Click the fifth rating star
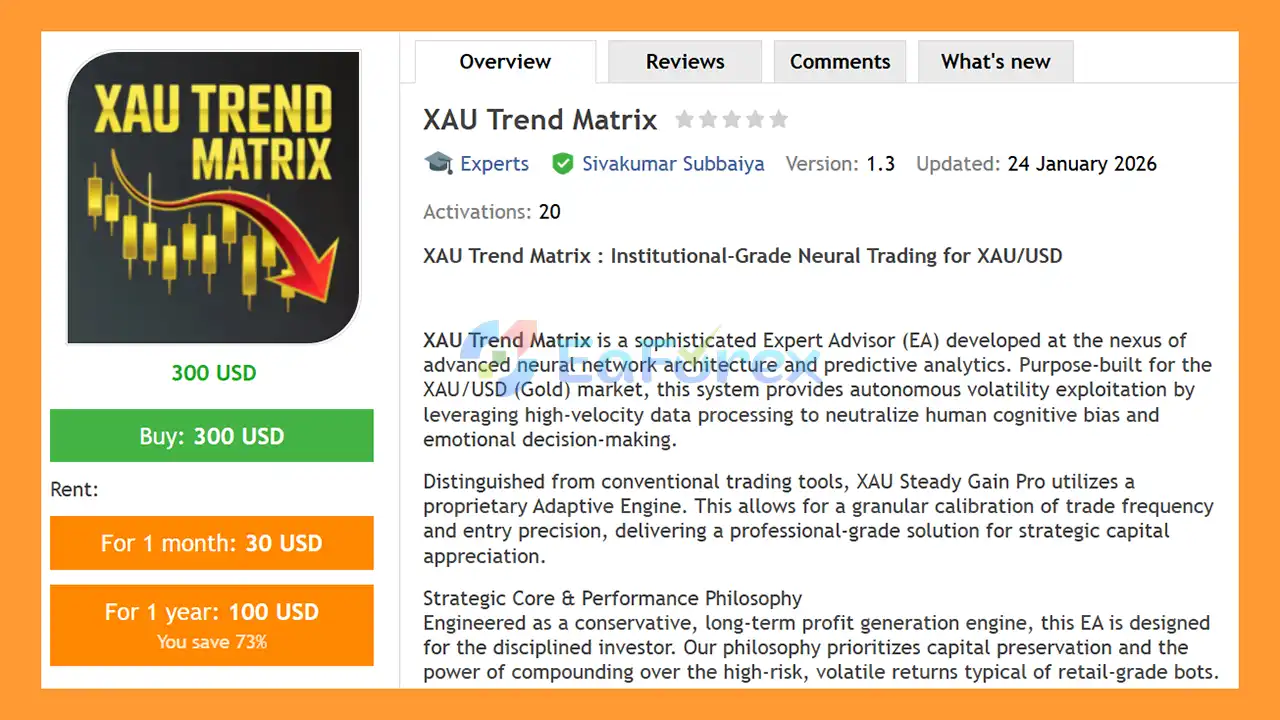Screen dimensions: 1280x720 (x=778, y=119)
